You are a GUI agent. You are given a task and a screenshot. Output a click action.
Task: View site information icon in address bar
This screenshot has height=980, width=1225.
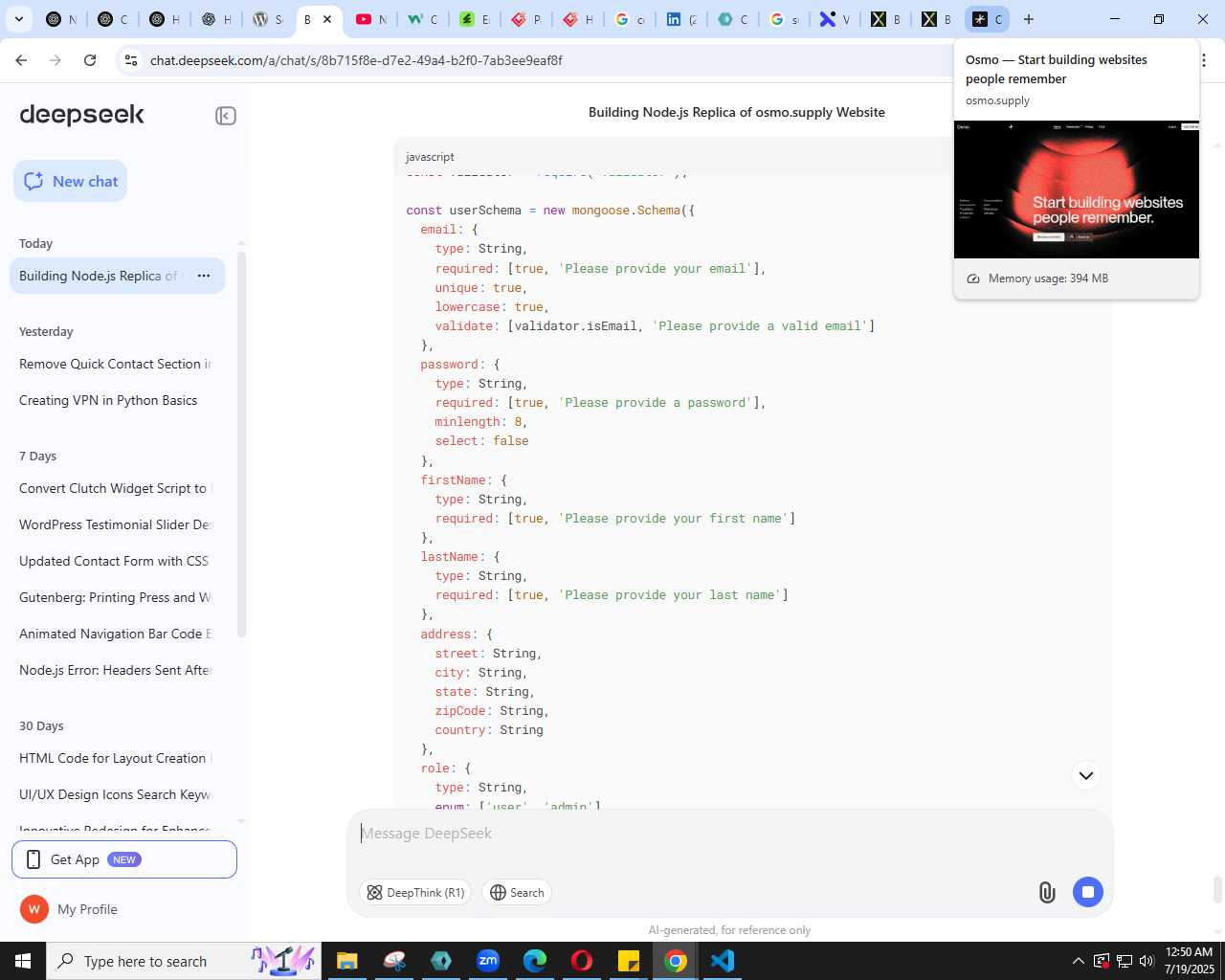pyautogui.click(x=131, y=60)
